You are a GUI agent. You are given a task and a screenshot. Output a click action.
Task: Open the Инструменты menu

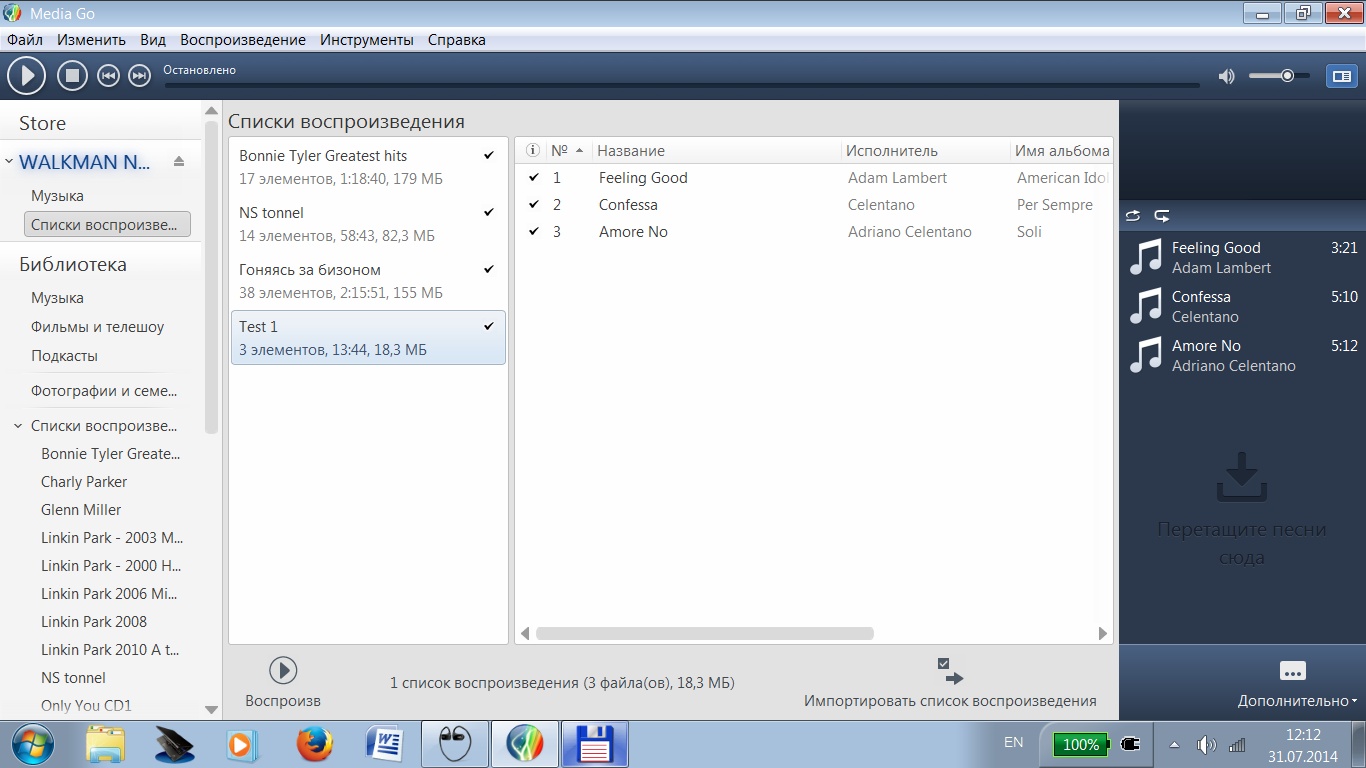pos(366,40)
